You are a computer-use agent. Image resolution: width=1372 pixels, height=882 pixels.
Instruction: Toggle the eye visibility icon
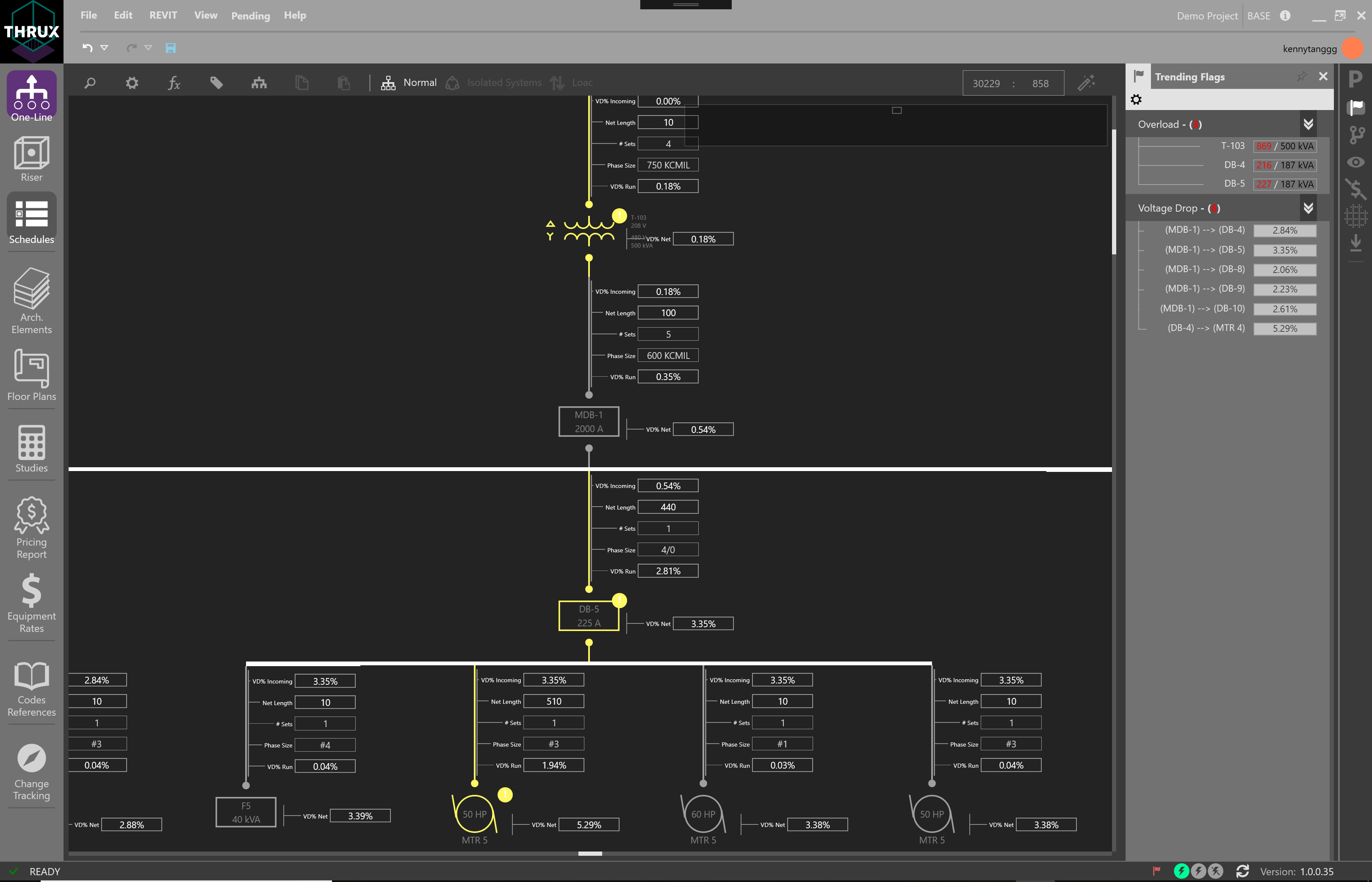pyautogui.click(x=1355, y=162)
